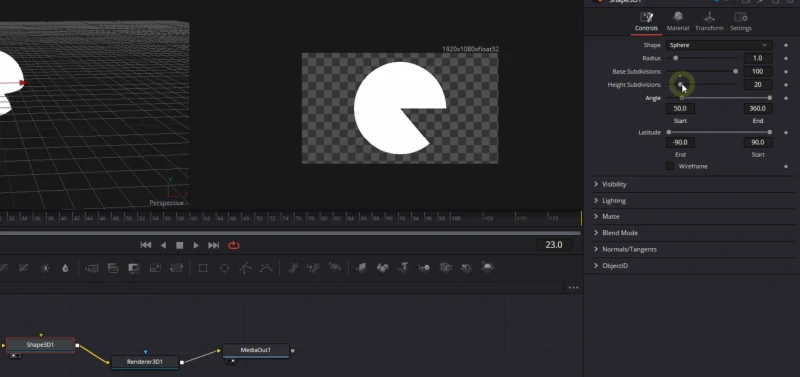Open the Shape dropdown showing Sphere

[x=719, y=45]
